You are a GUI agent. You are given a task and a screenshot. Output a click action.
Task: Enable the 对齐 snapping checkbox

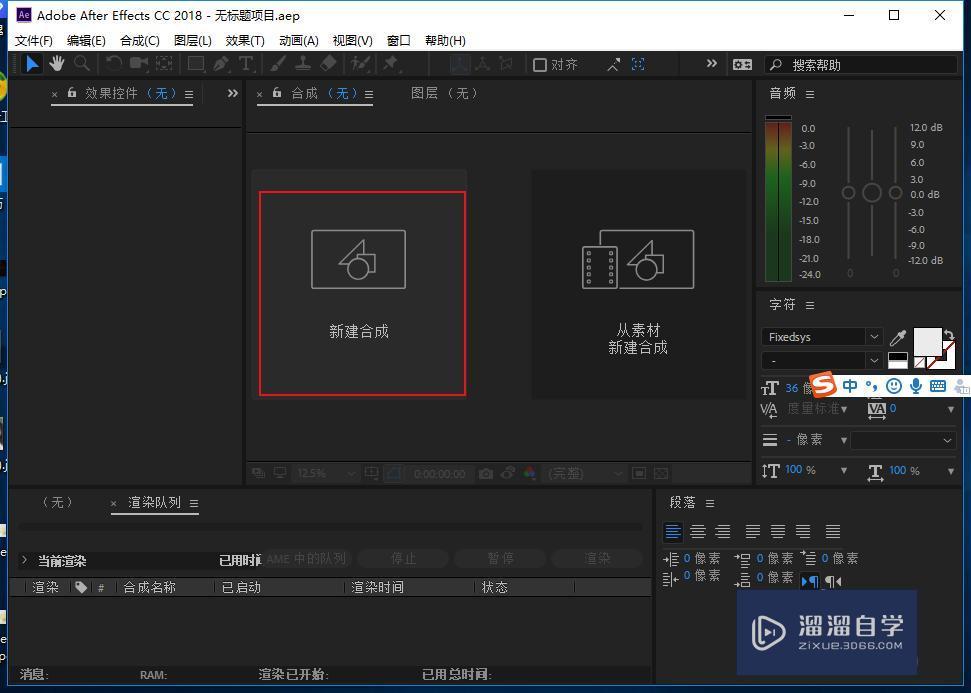540,64
